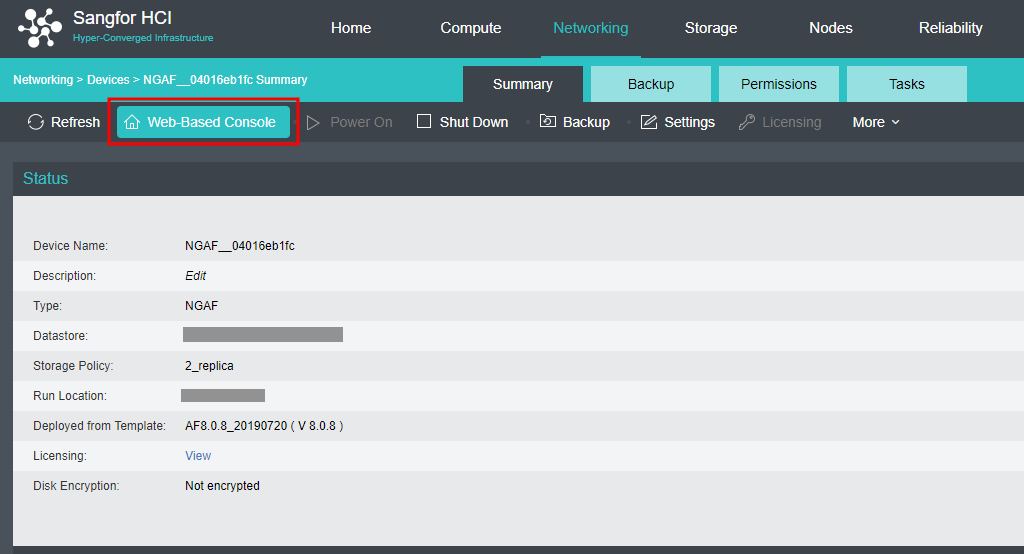Click the Backup toolbar icon
This screenshot has height=554, width=1024.
[x=547, y=122]
